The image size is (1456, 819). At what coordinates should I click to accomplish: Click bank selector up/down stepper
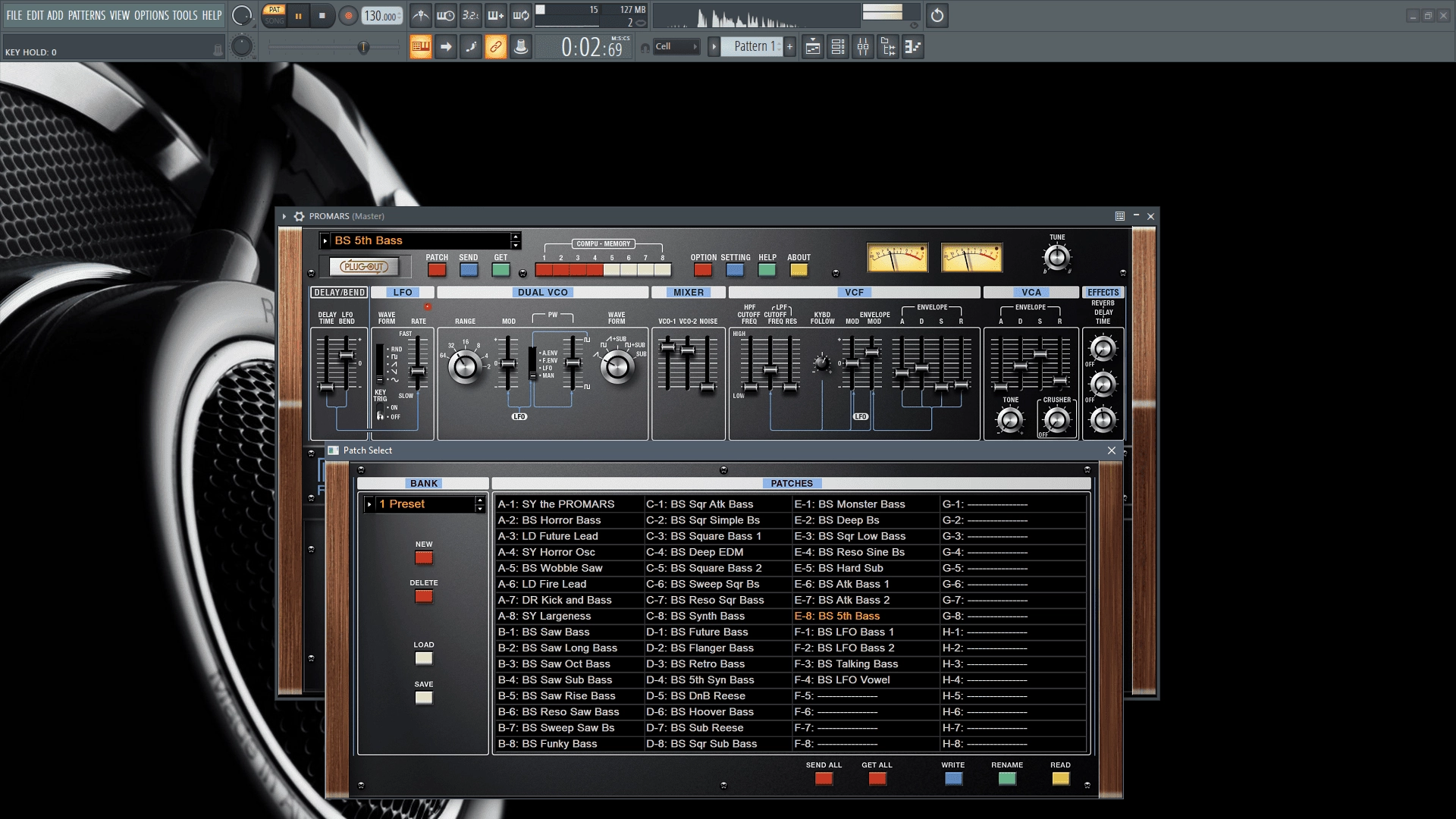[480, 504]
